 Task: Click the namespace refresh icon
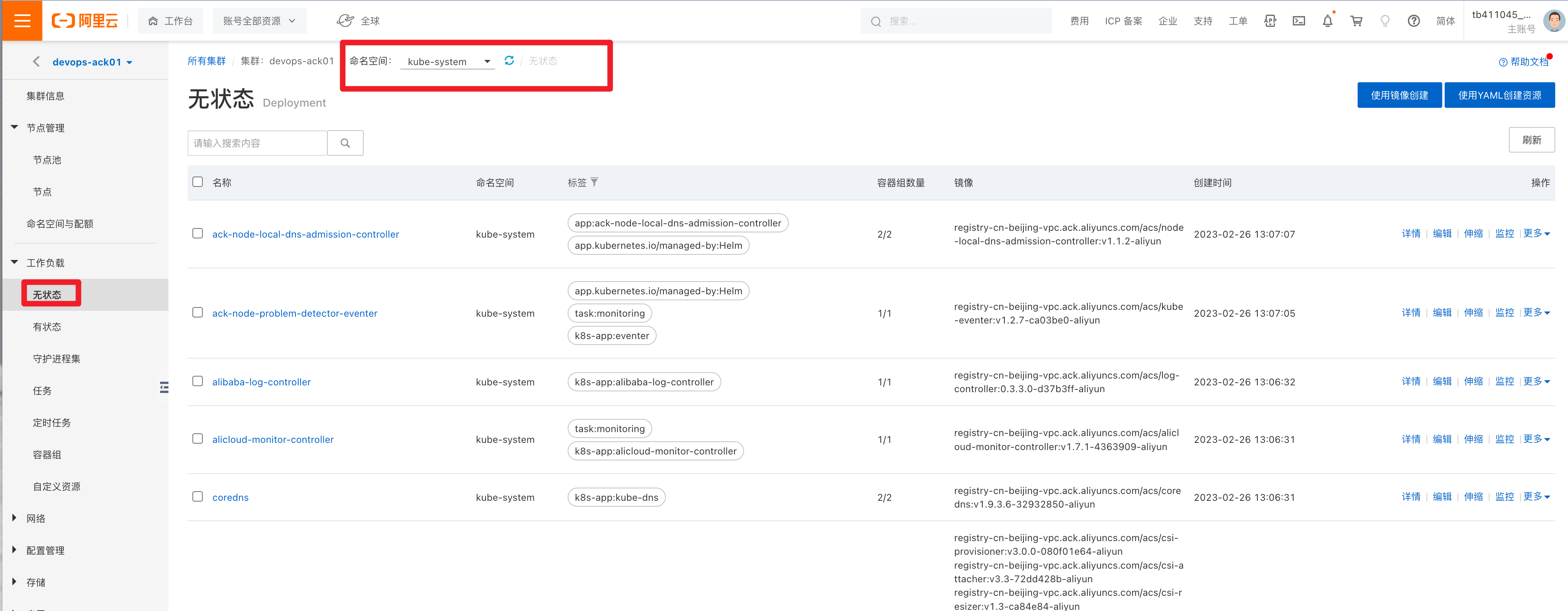tap(509, 60)
